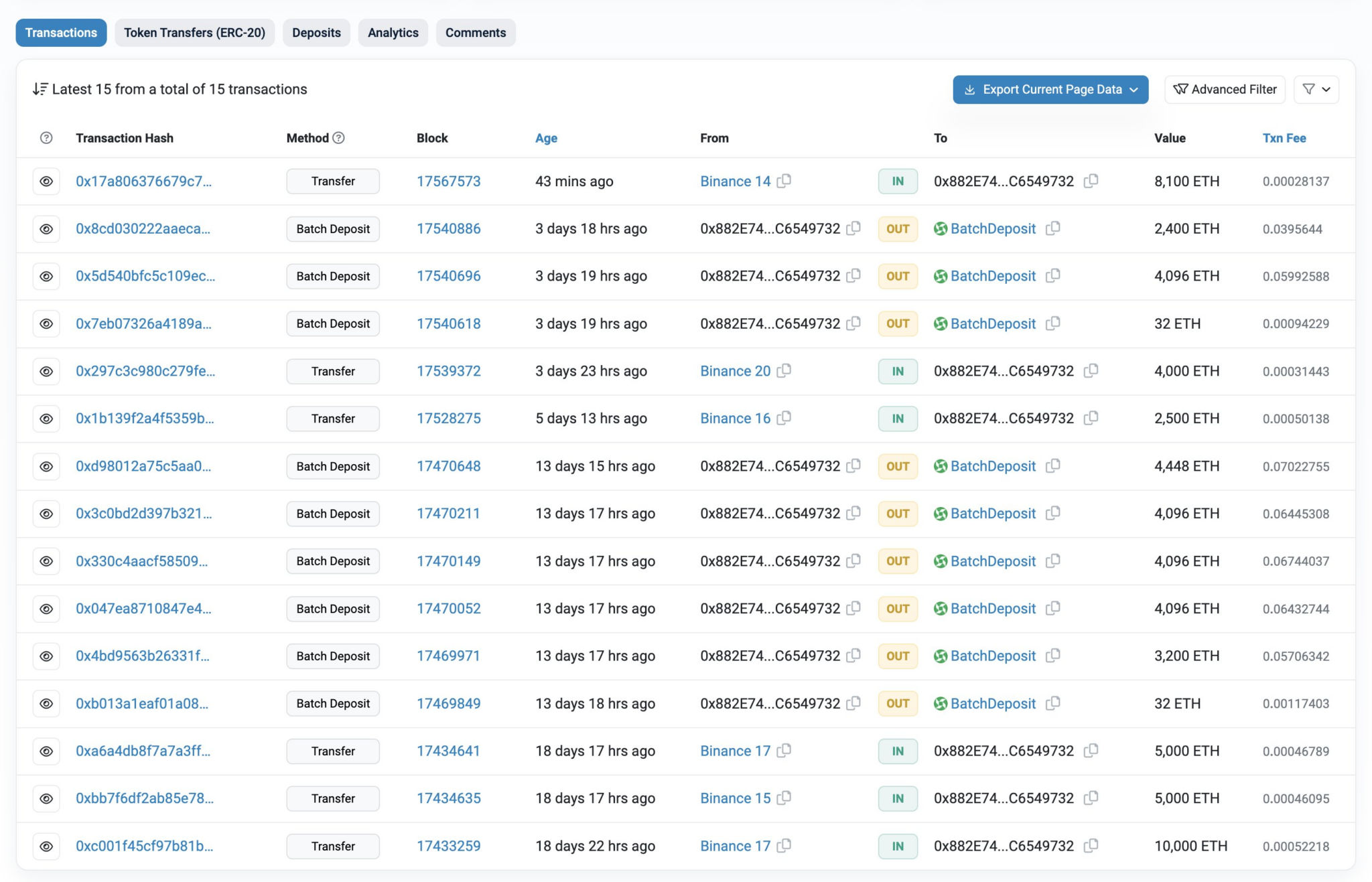
Task: Copy the BatchDeposit address in the 2,400 ETH row
Action: point(1053,228)
